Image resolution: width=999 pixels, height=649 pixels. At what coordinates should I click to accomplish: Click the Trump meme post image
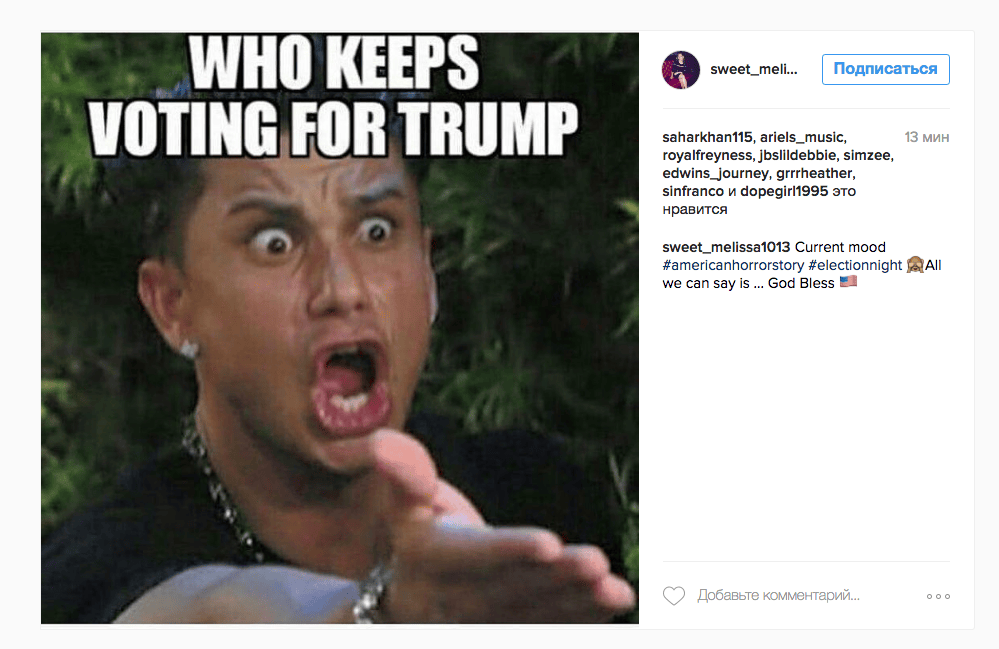click(x=340, y=328)
